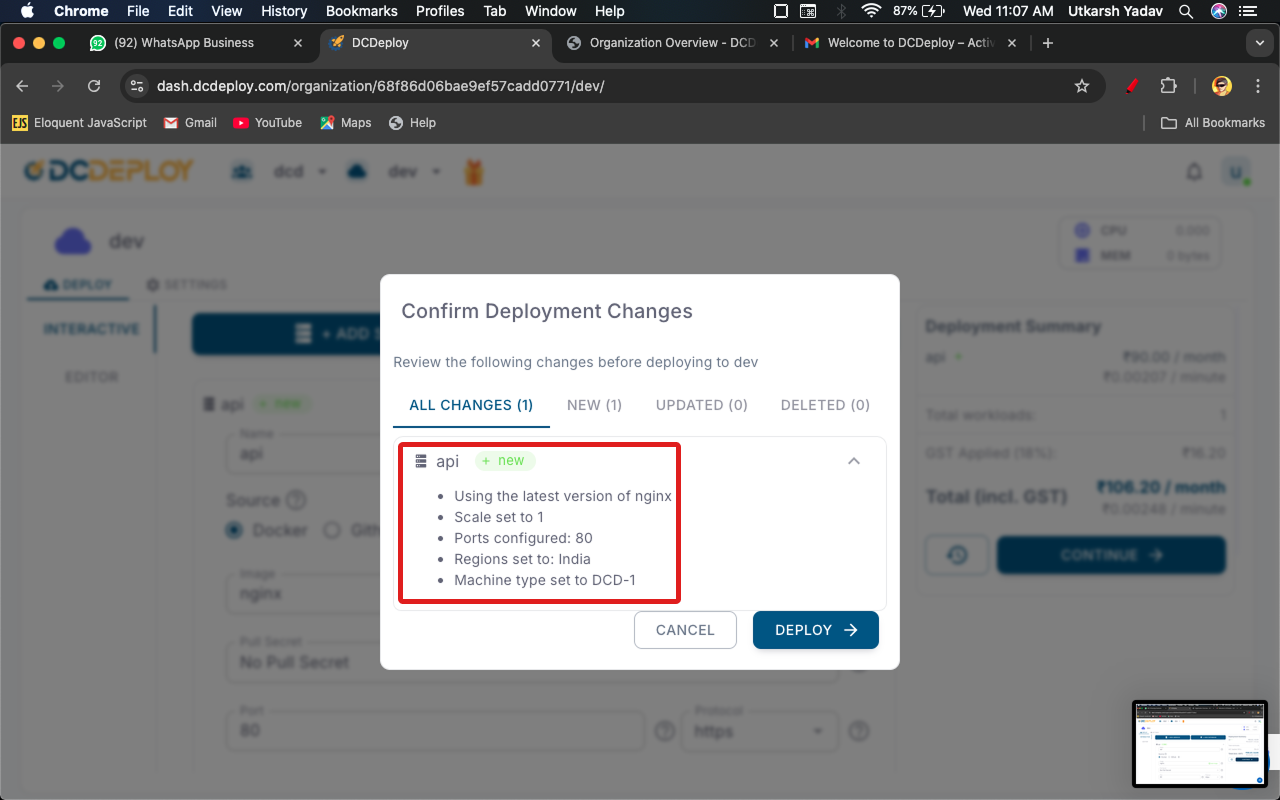This screenshot has height=800, width=1280.
Task: Click the organization people icon
Action: coord(242,172)
